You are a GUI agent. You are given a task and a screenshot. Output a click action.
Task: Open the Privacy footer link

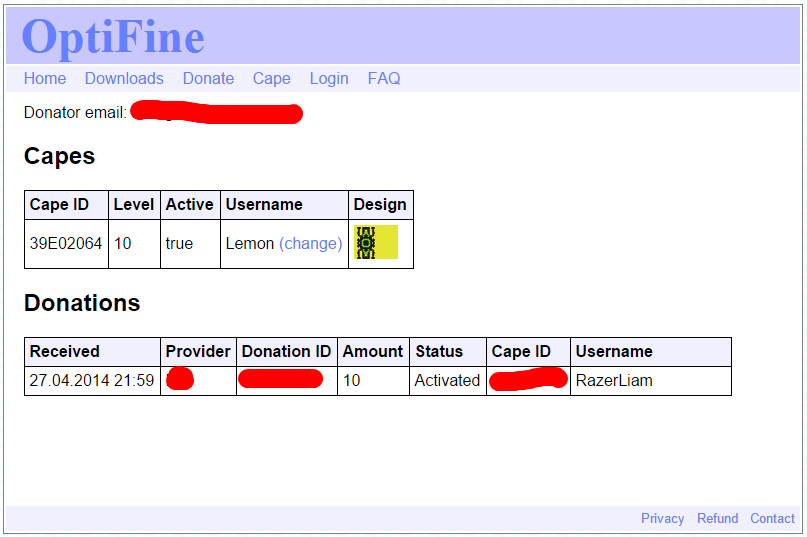pos(662,518)
